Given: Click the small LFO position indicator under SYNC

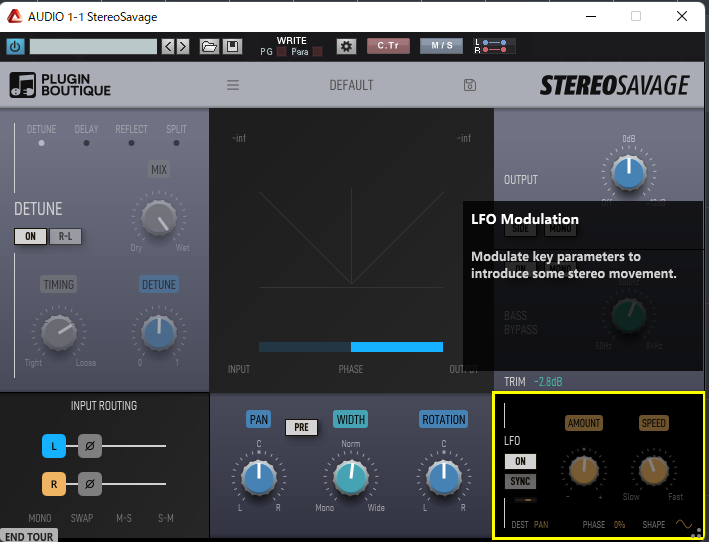Looking at the screenshot, I should click(525, 500).
